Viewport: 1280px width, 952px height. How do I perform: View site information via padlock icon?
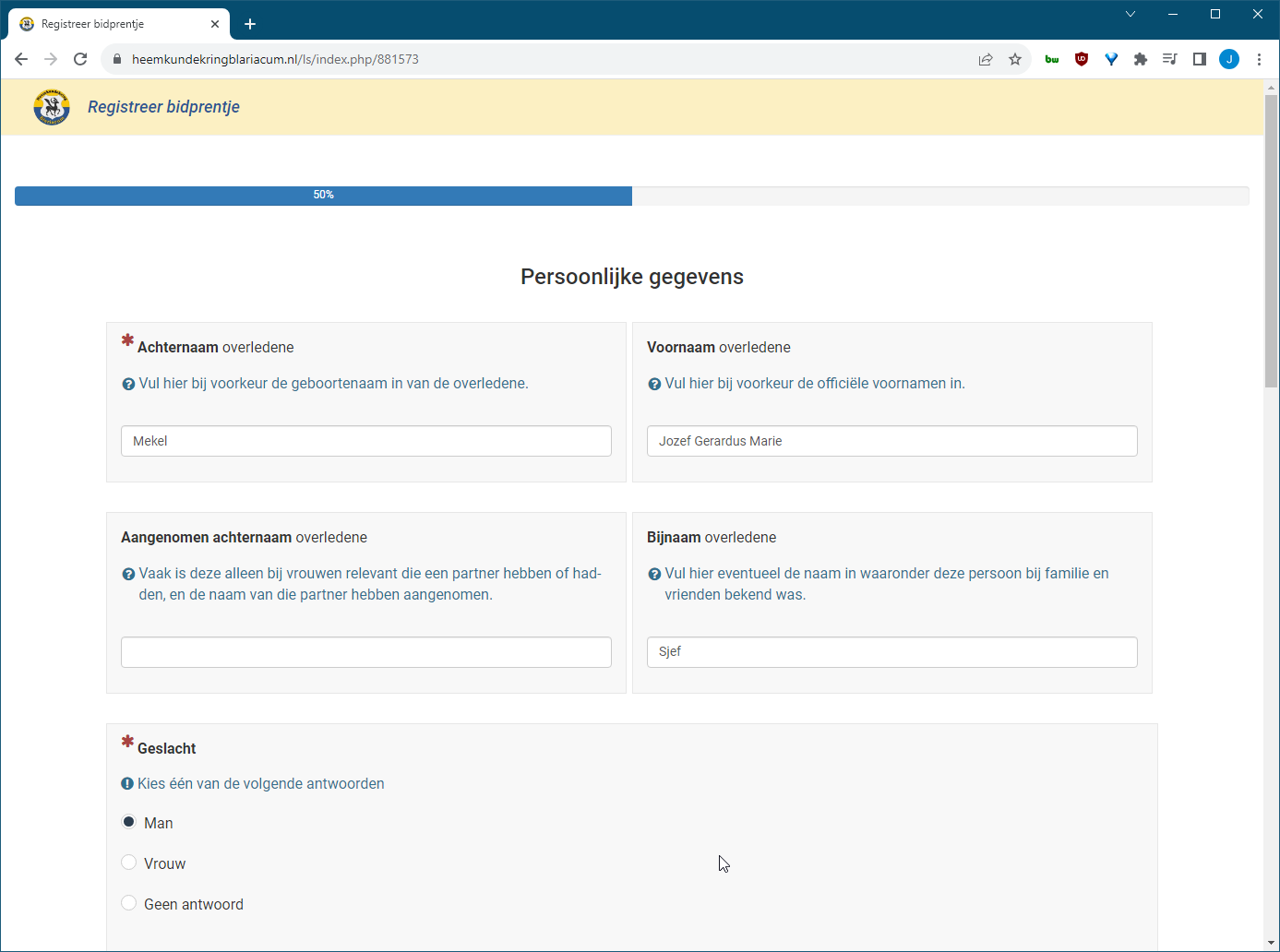(x=116, y=59)
